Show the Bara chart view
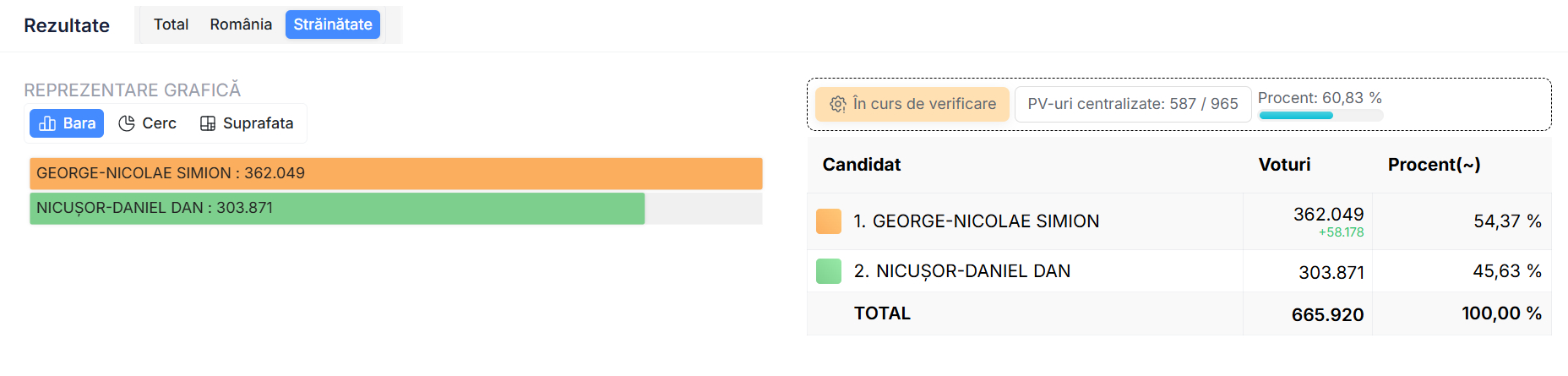Image resolution: width=1568 pixels, height=376 pixels. (67, 123)
